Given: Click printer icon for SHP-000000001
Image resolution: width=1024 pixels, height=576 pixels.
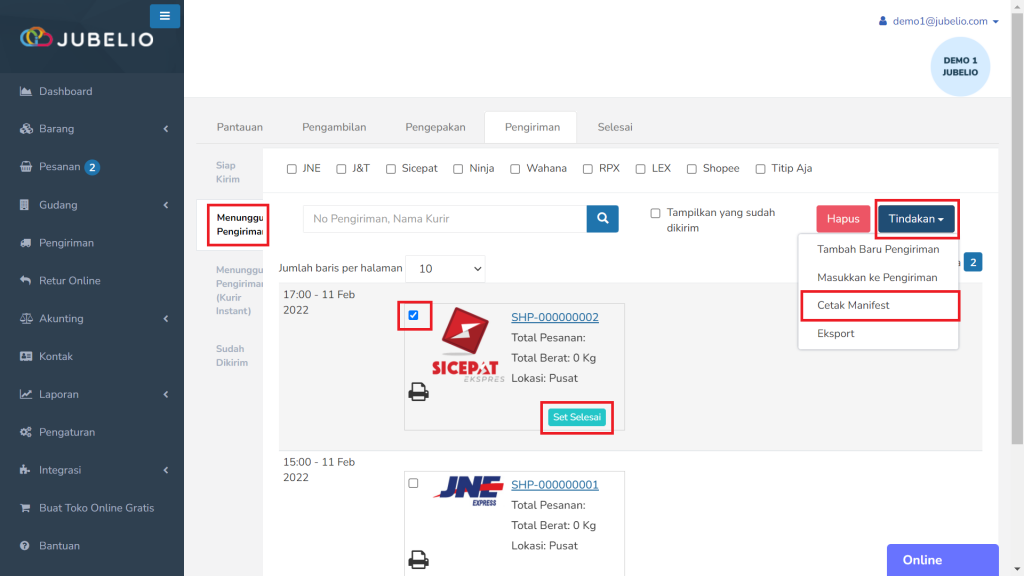Looking at the screenshot, I should click(x=419, y=560).
